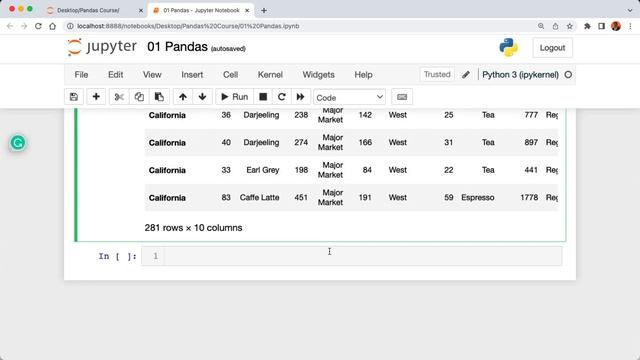640x360 pixels.
Task: Open the browser three-dot menu
Action: pyautogui.click(x=630, y=26)
